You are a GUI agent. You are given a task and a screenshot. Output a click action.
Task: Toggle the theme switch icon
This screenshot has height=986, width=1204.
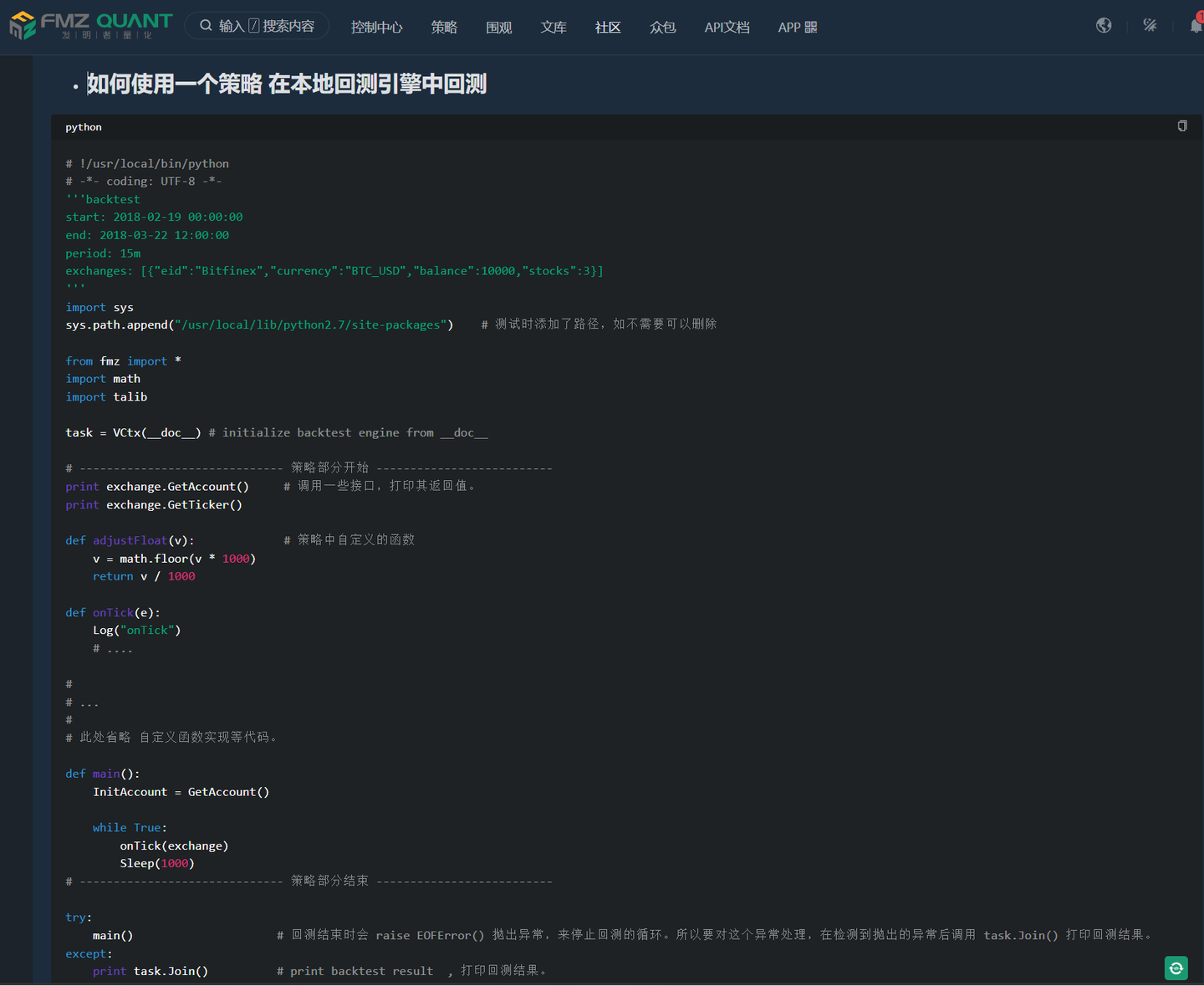(x=1150, y=26)
